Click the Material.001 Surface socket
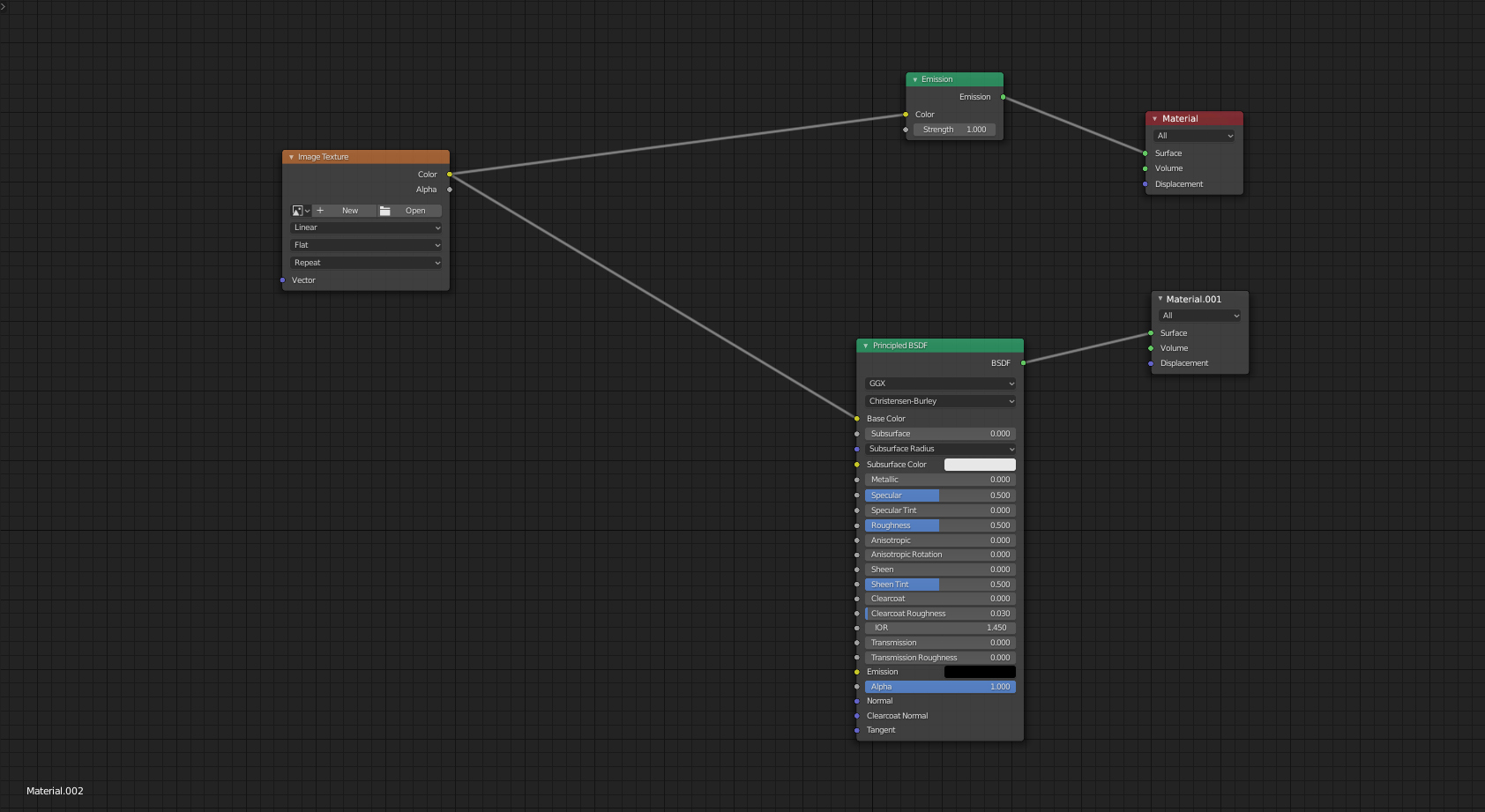This screenshot has width=1485, height=812. pyautogui.click(x=1151, y=333)
